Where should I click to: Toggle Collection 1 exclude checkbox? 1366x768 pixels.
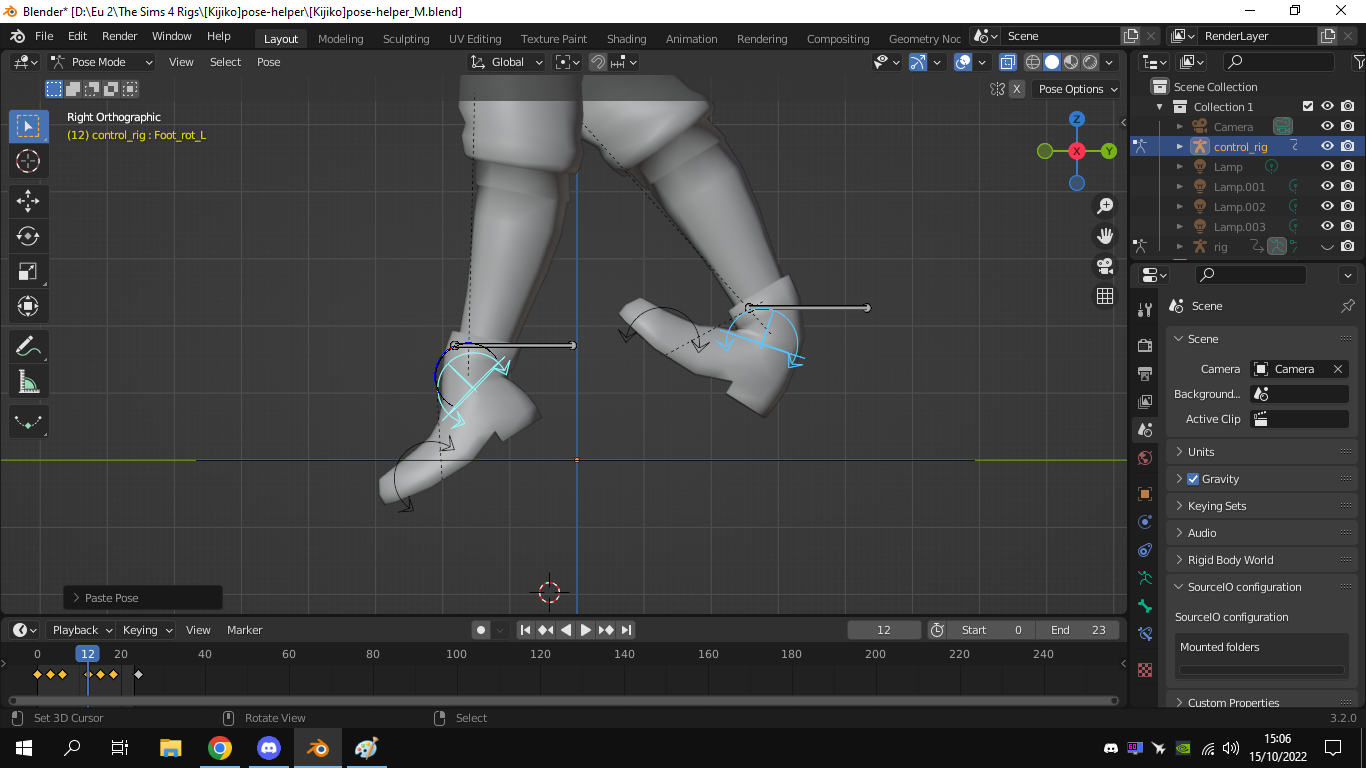point(1307,106)
